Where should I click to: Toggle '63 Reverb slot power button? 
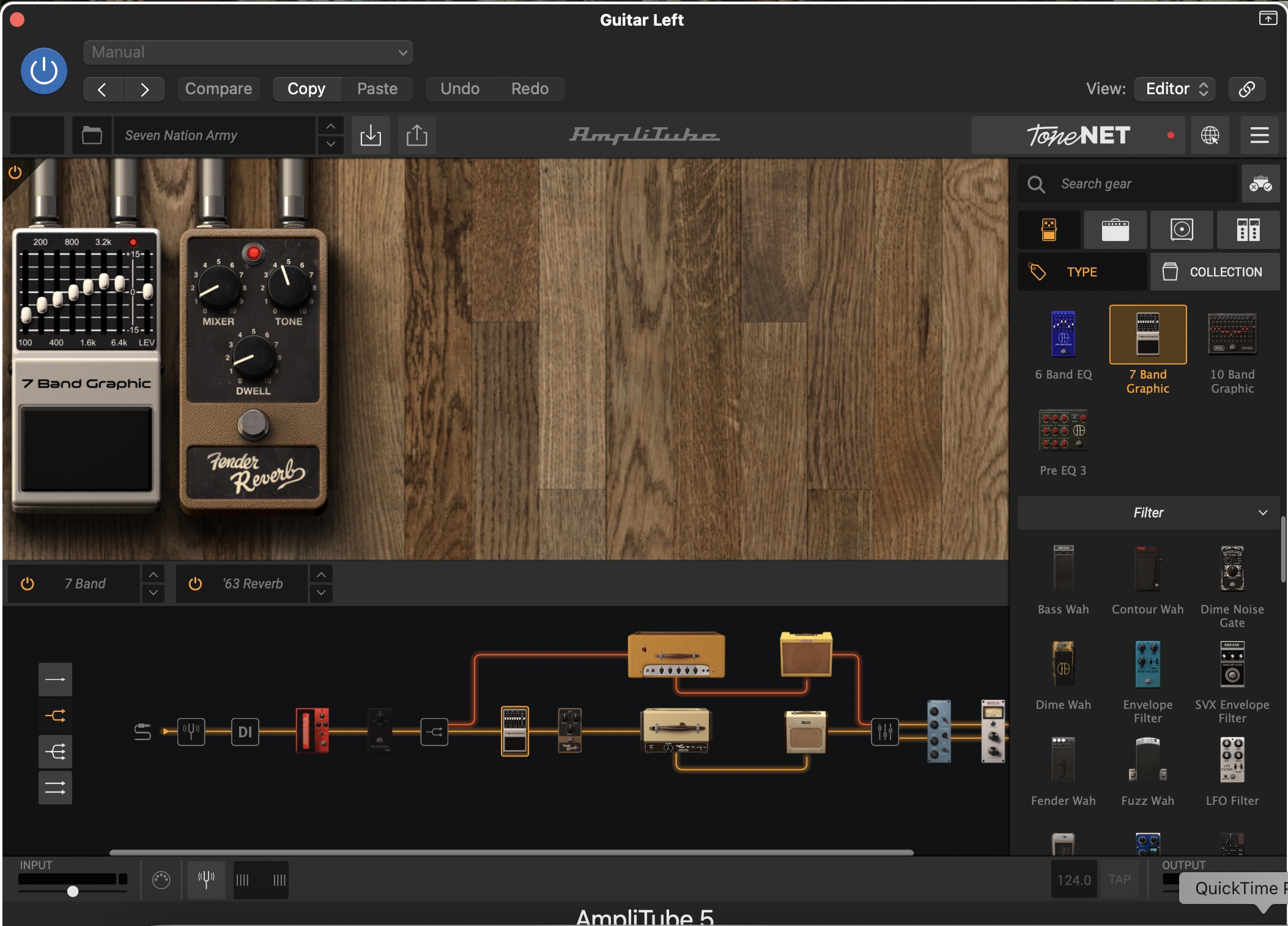(195, 583)
